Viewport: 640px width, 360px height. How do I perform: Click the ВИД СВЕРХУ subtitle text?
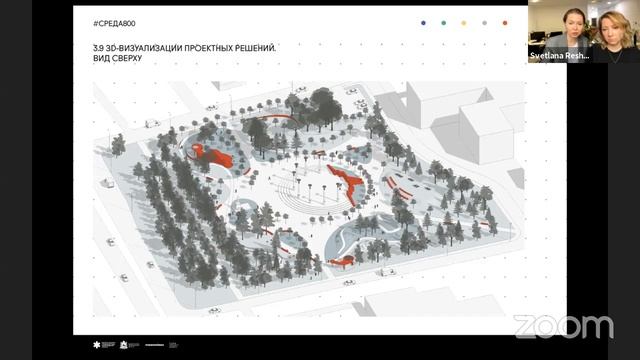pyautogui.click(x=118, y=58)
